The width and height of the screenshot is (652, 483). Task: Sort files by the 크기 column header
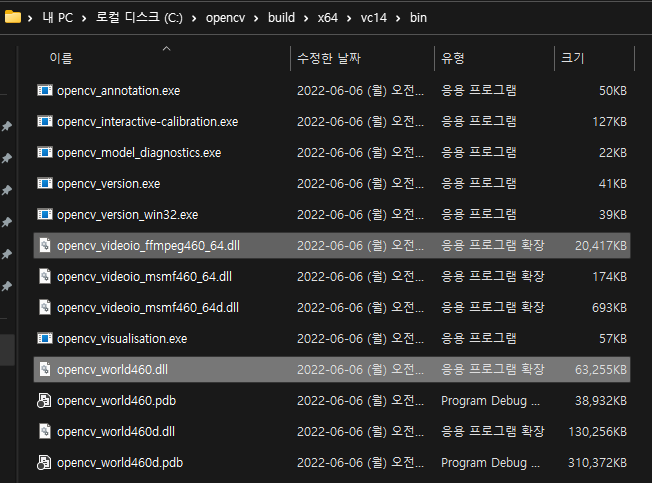tap(573, 58)
